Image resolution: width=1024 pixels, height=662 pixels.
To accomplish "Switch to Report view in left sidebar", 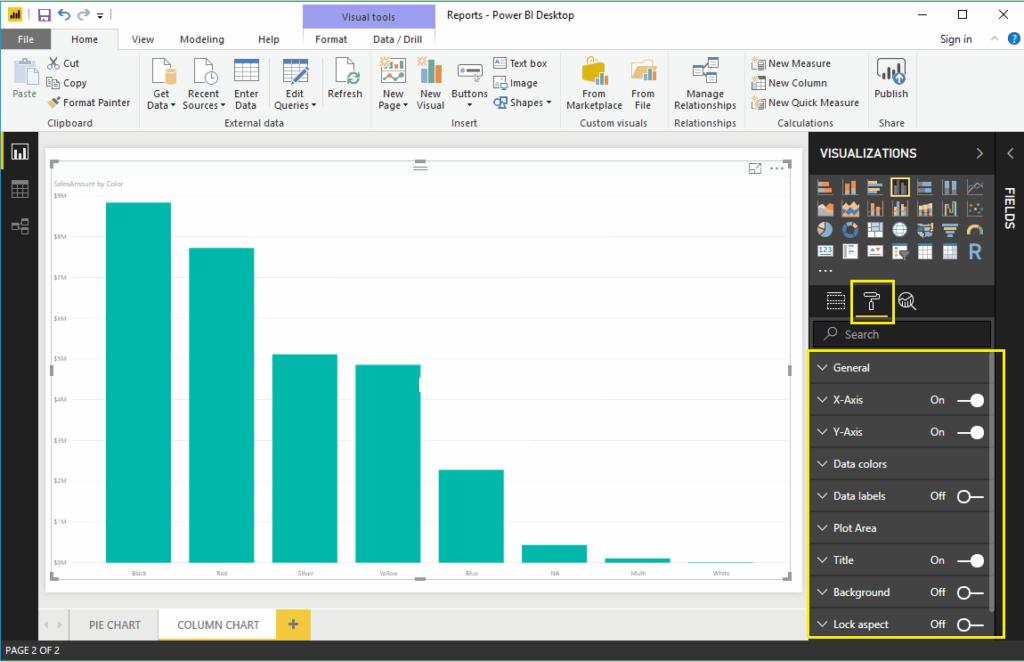I will pos(20,152).
